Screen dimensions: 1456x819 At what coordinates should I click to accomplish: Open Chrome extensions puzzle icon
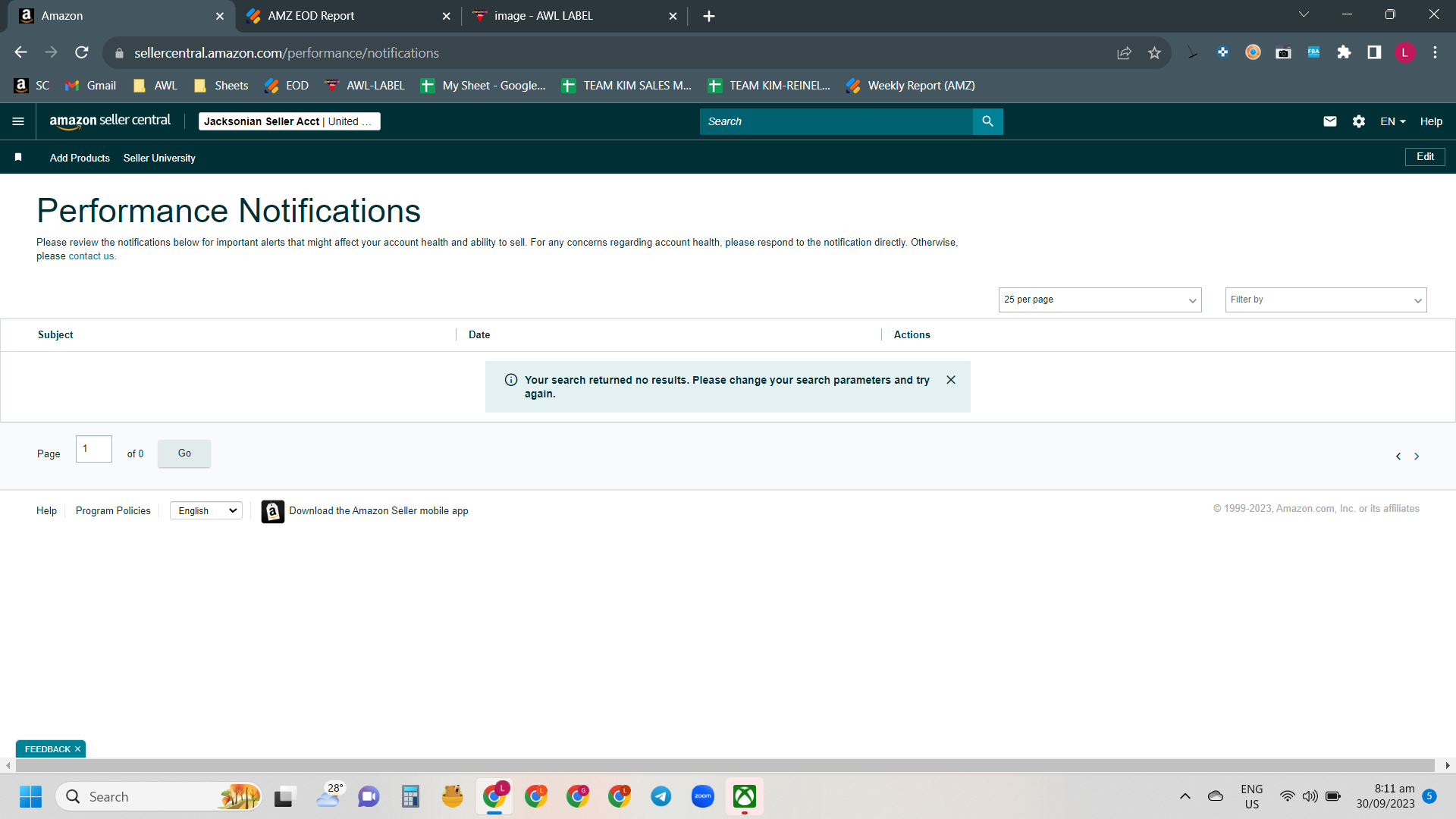pyautogui.click(x=1344, y=52)
